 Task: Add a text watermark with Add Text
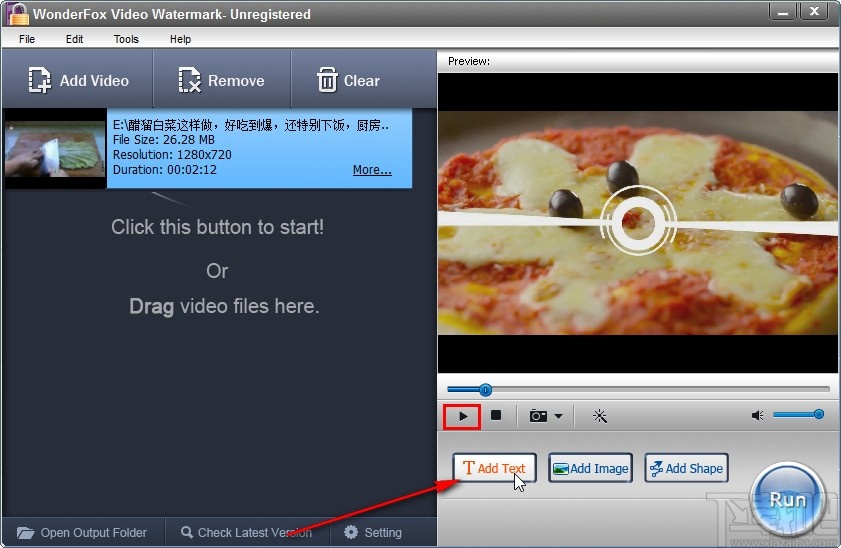point(494,468)
